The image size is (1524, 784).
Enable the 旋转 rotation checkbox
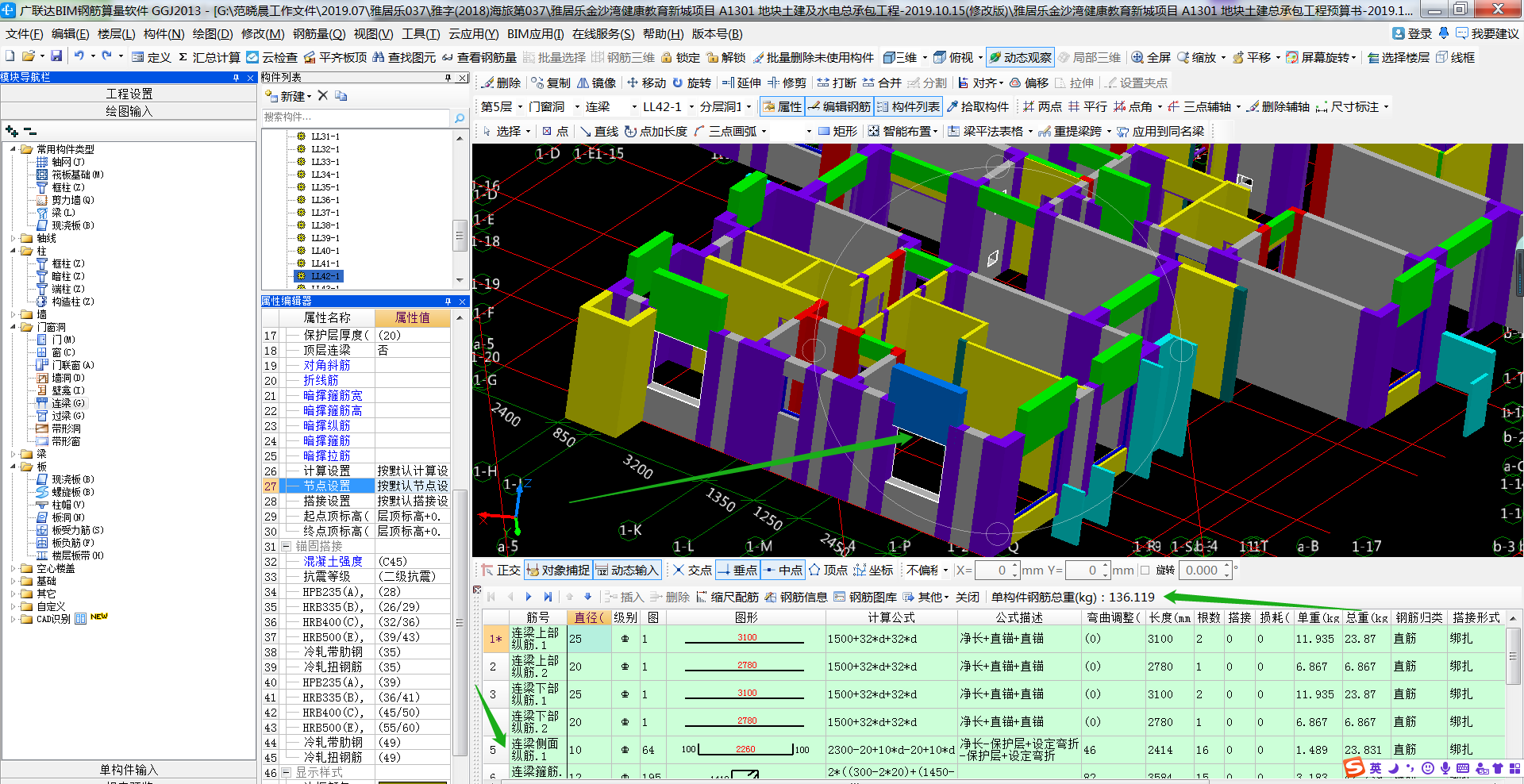tap(1145, 570)
